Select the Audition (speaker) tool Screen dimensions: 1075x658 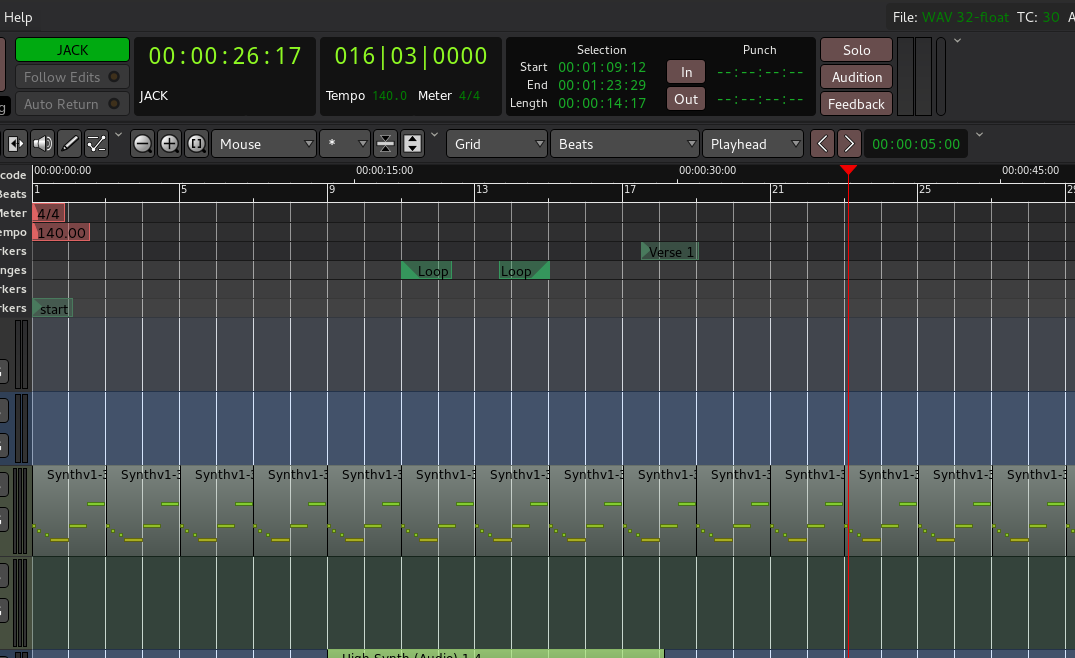pos(43,144)
